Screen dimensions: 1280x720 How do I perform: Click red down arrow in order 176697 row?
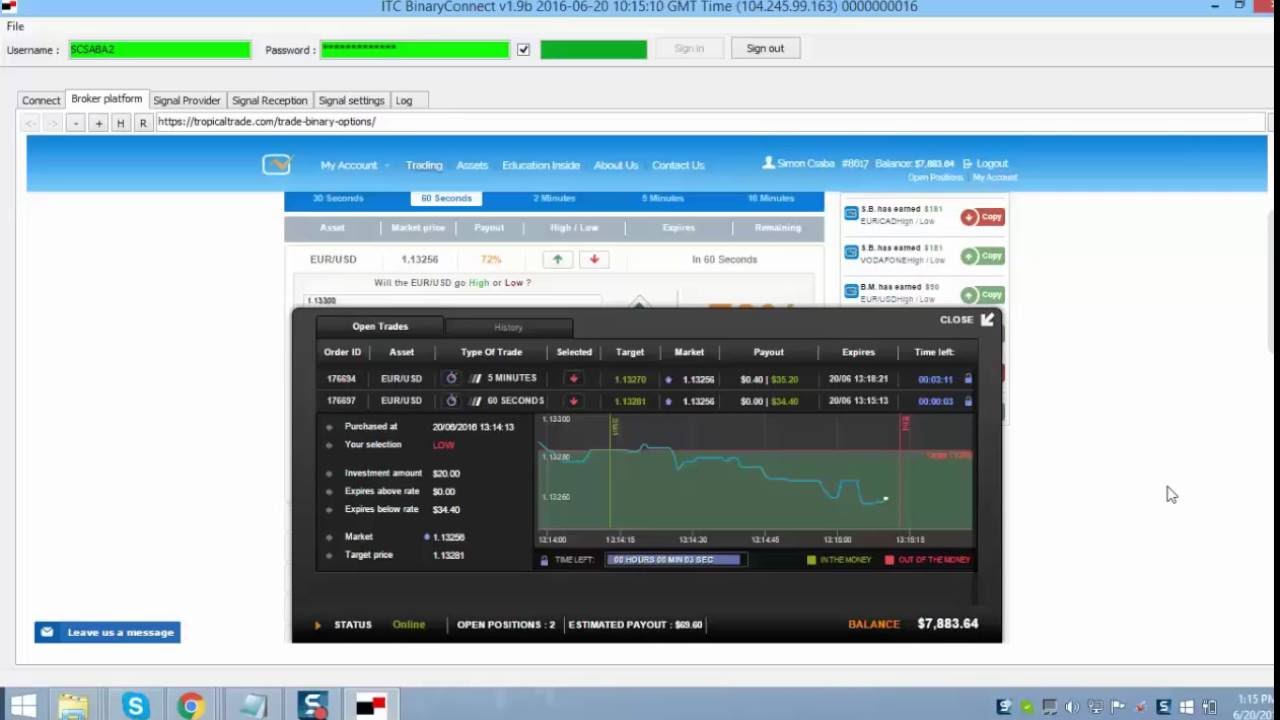pos(574,401)
